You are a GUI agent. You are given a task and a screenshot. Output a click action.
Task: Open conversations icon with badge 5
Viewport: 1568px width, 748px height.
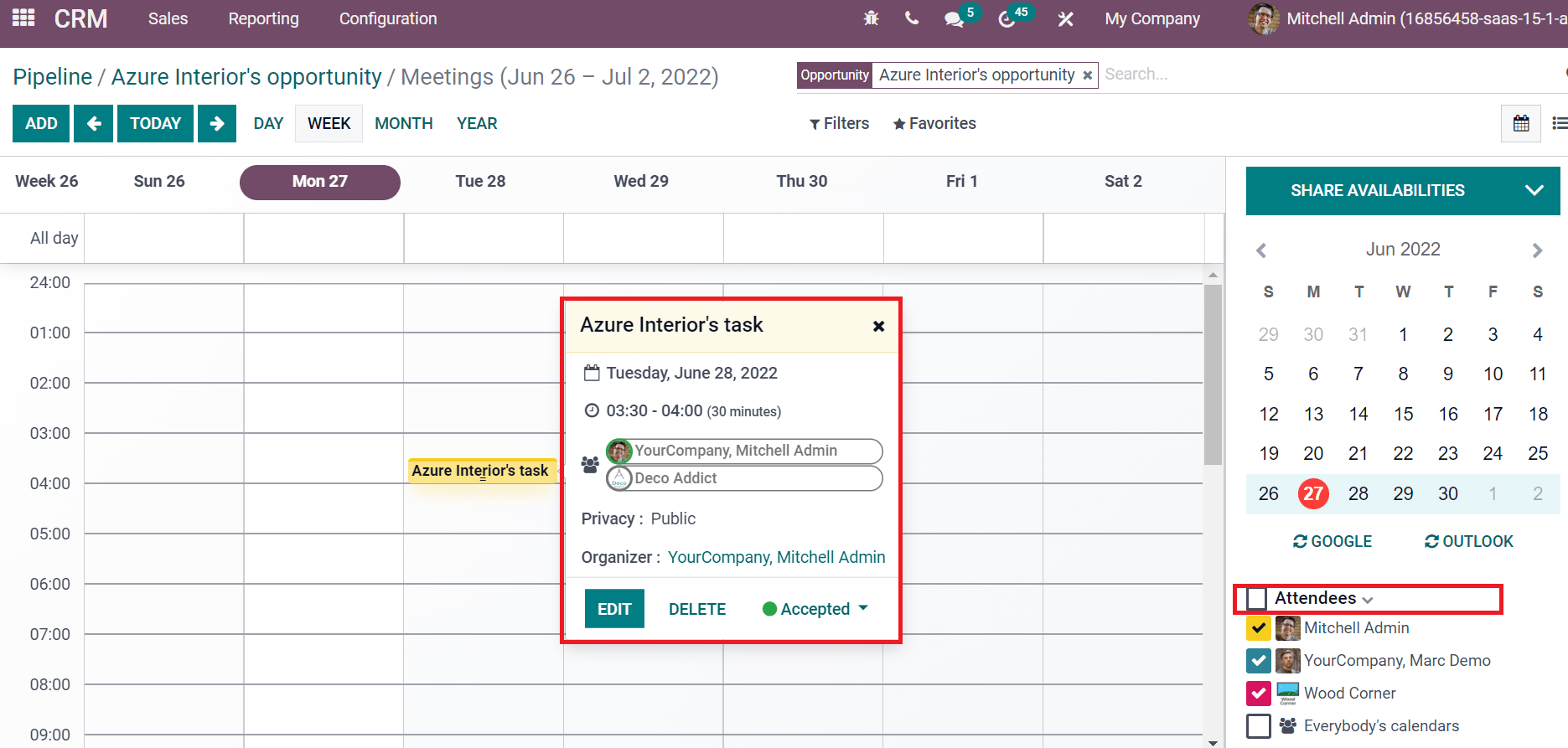pyautogui.click(x=955, y=18)
